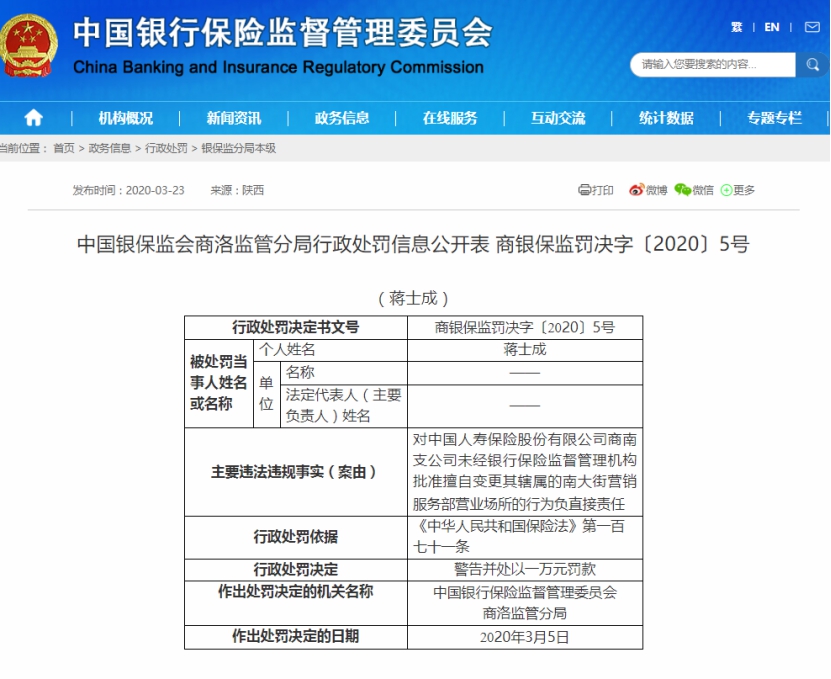Click the 个人姓名 value 蒋士成
The image size is (831, 679).
pyautogui.click(x=525, y=350)
